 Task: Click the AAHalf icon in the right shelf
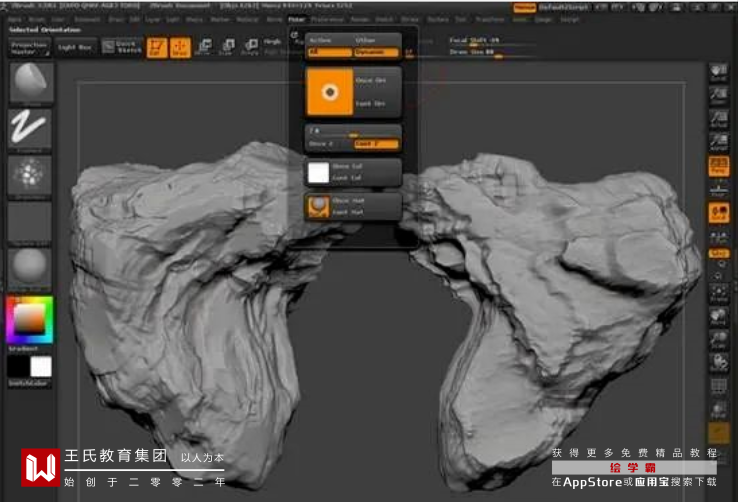(x=718, y=141)
